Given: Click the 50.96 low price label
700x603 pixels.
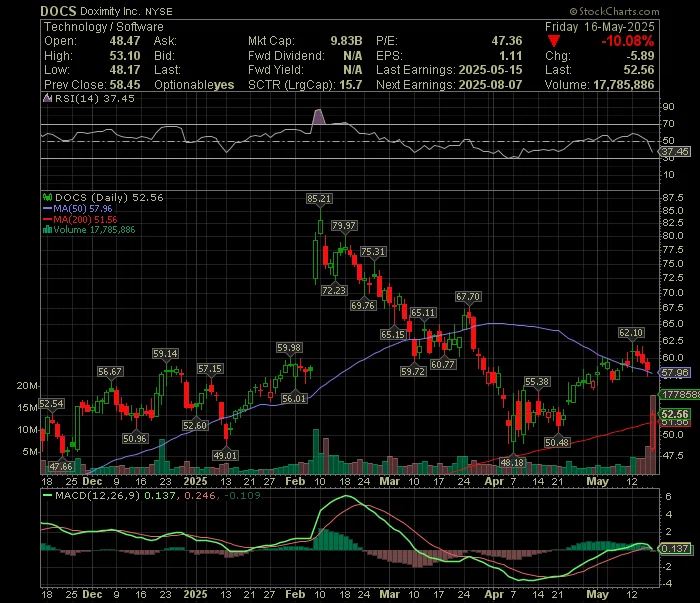Looking at the screenshot, I should click(x=135, y=438).
